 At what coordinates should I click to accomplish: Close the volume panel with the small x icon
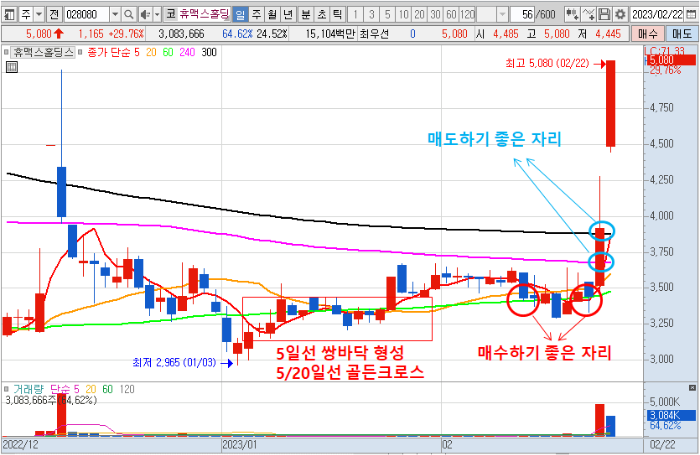coord(692,388)
